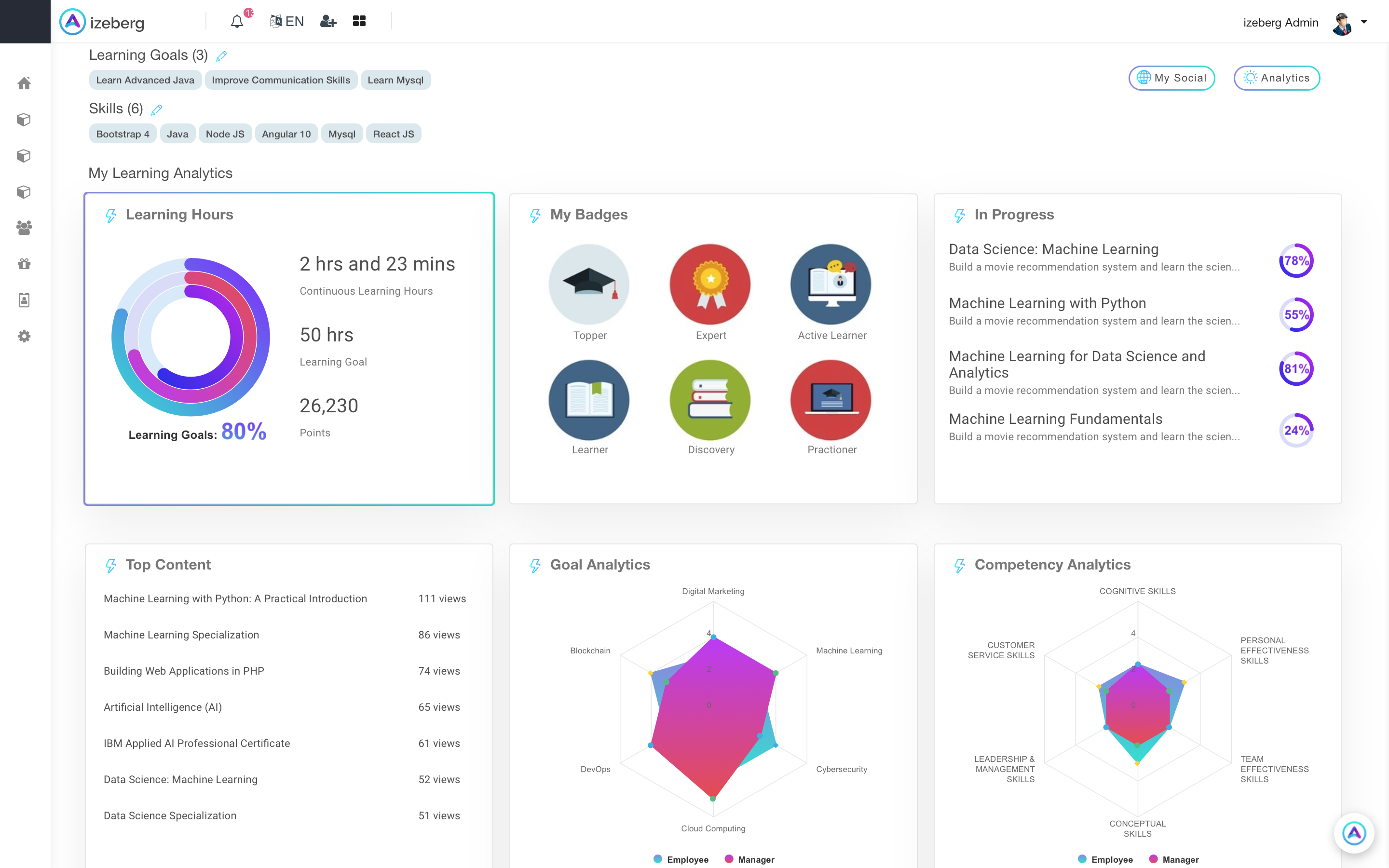Open the EN language selector
1389x868 pixels.
(x=287, y=22)
